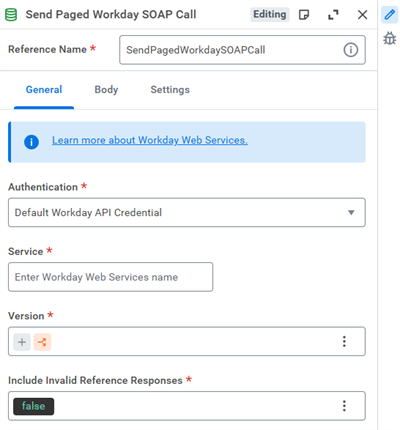The width and height of the screenshot is (400, 430).
Task: Click the Version expression field
Action: (187, 341)
